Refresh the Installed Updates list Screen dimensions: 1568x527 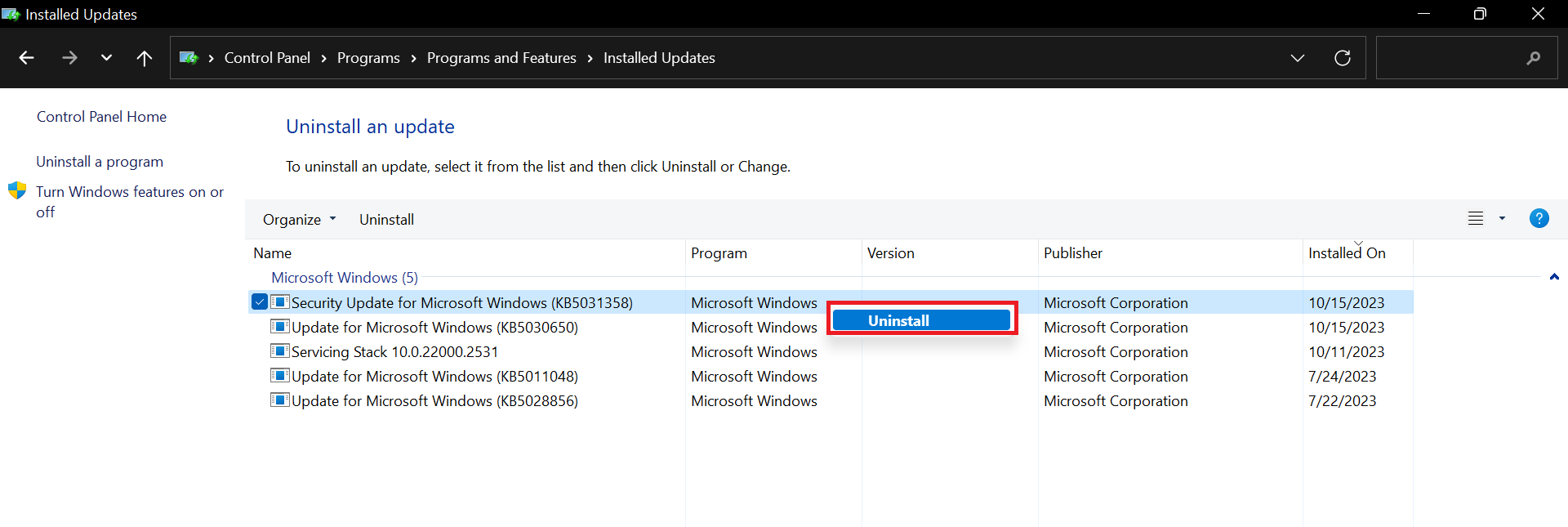(1342, 58)
